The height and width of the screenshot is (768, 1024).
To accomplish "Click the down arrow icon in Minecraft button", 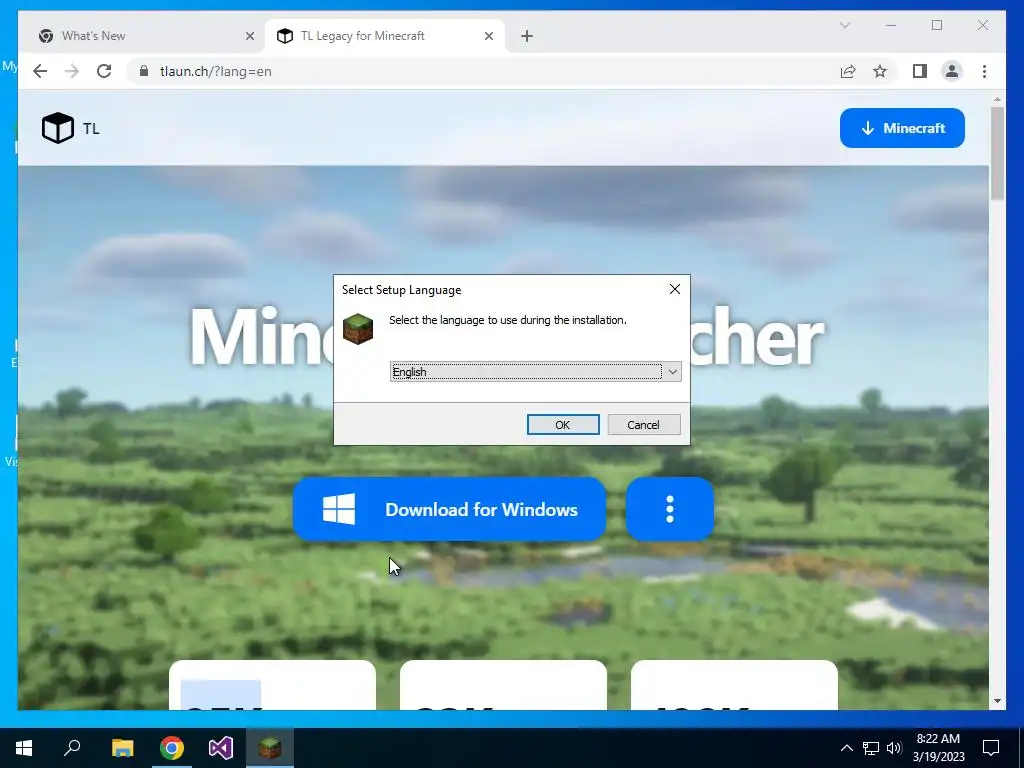I will (x=867, y=128).
